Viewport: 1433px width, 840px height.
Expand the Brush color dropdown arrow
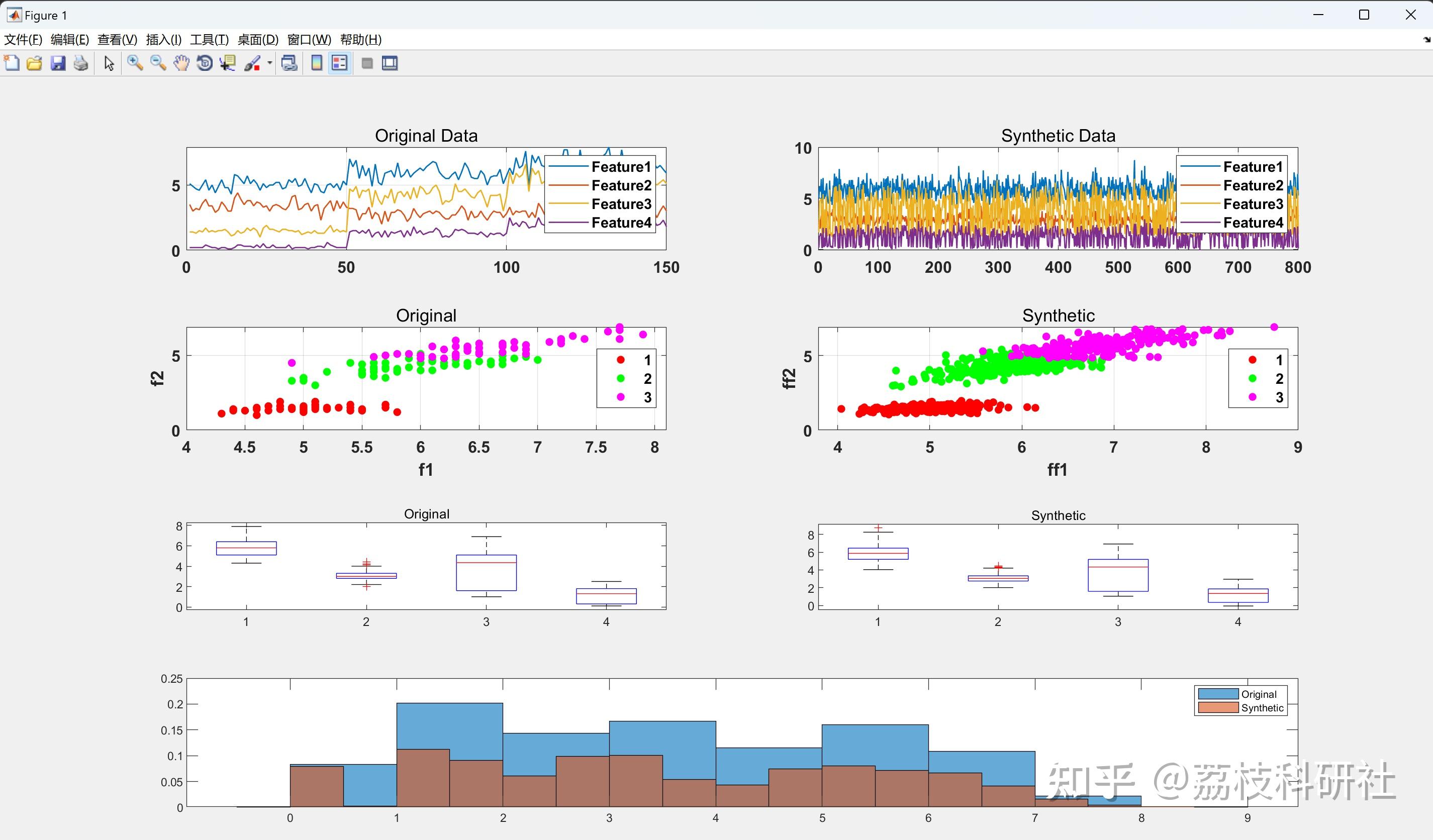pyautogui.click(x=269, y=63)
